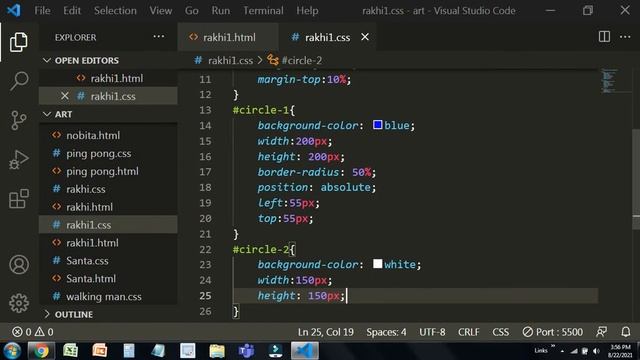This screenshot has height=360, width=640.
Task: Open the CSS language mode selector
Action: click(500, 332)
